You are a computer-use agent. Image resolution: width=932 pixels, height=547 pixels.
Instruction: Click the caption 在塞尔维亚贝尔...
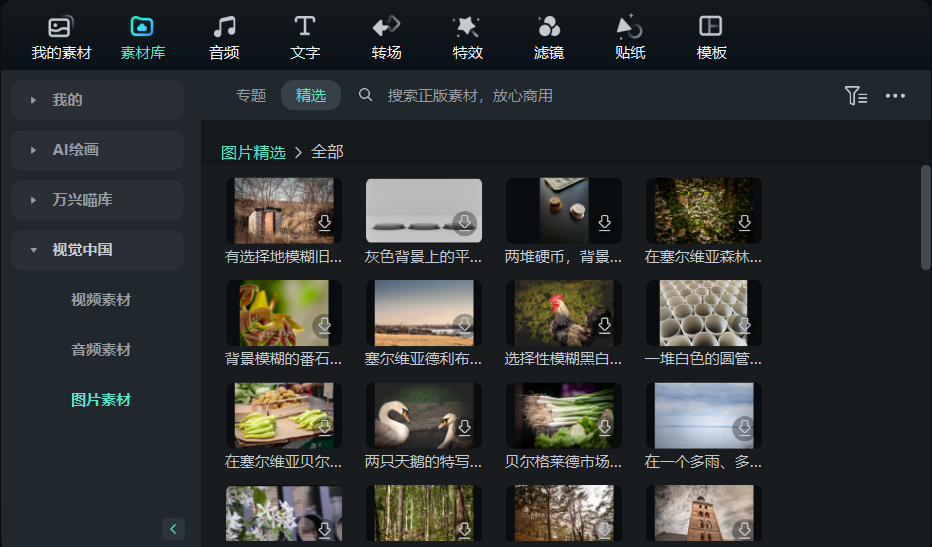pyautogui.click(x=284, y=461)
